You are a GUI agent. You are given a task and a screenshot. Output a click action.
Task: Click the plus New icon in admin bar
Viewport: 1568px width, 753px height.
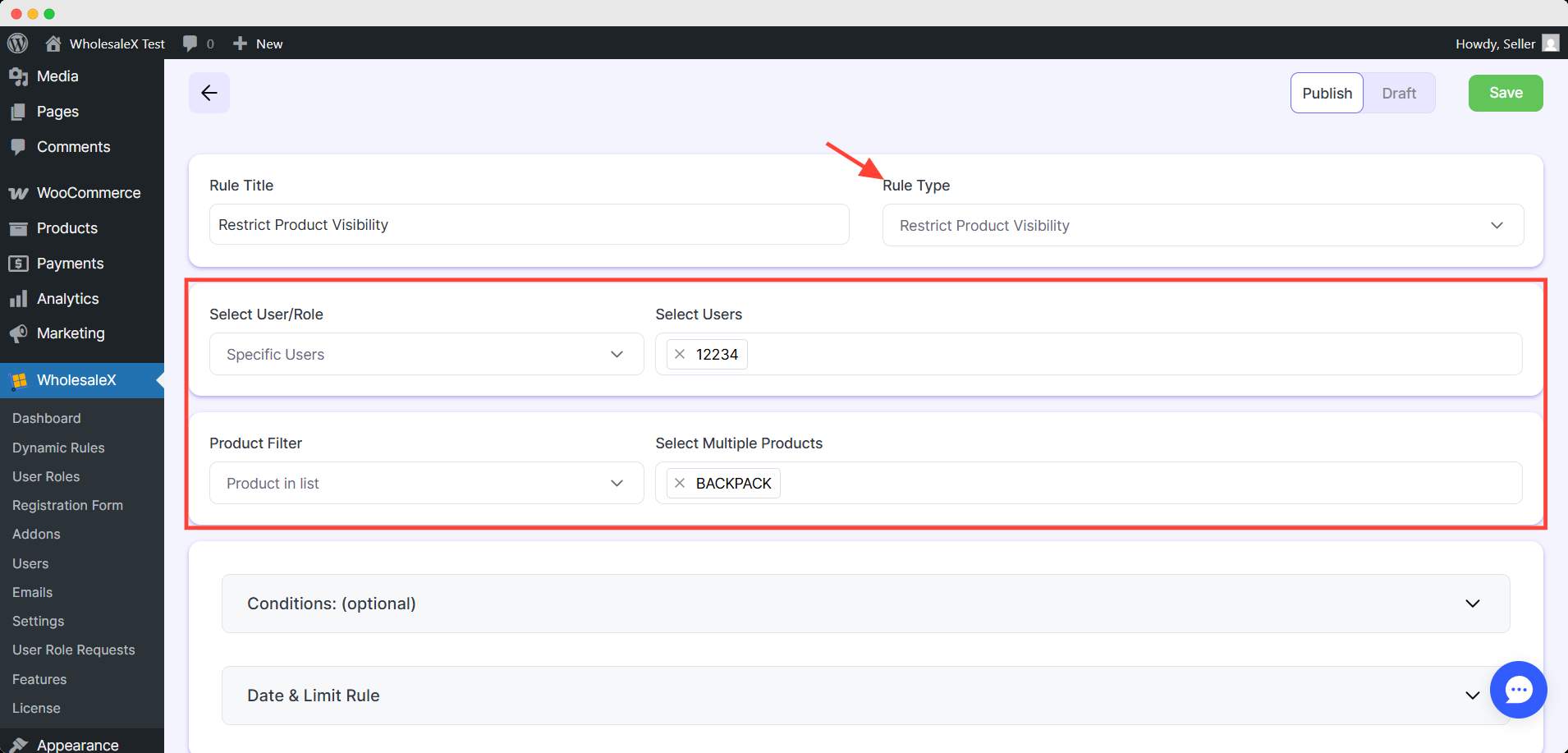click(240, 44)
